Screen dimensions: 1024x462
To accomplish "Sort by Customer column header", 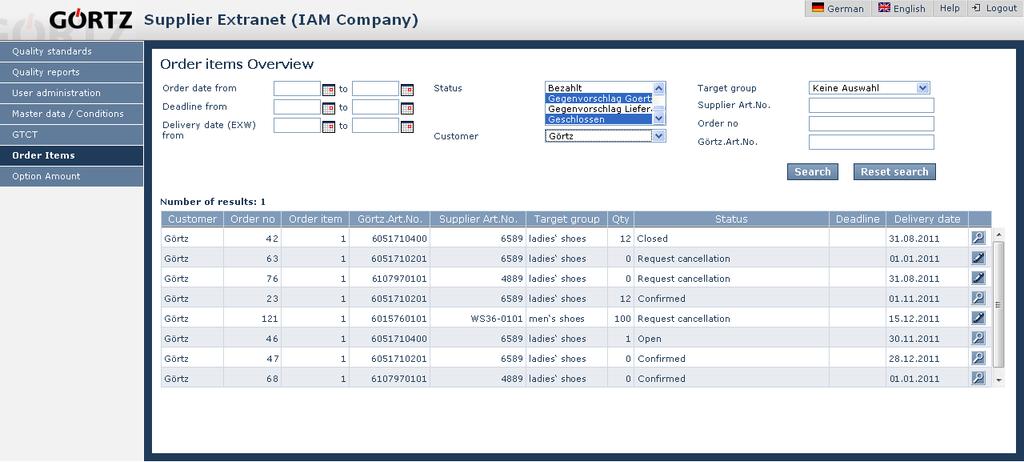I will (x=192, y=219).
